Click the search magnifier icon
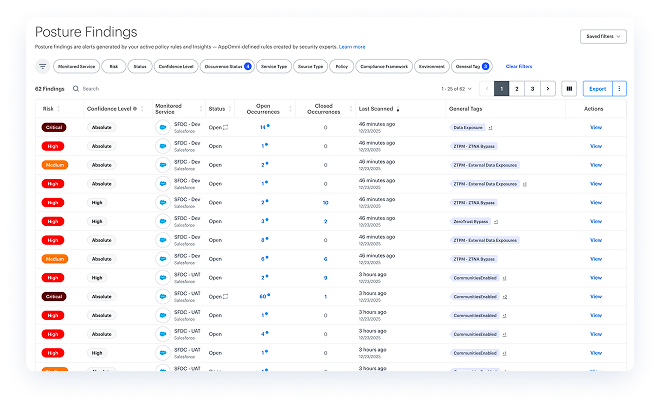 [x=76, y=89]
